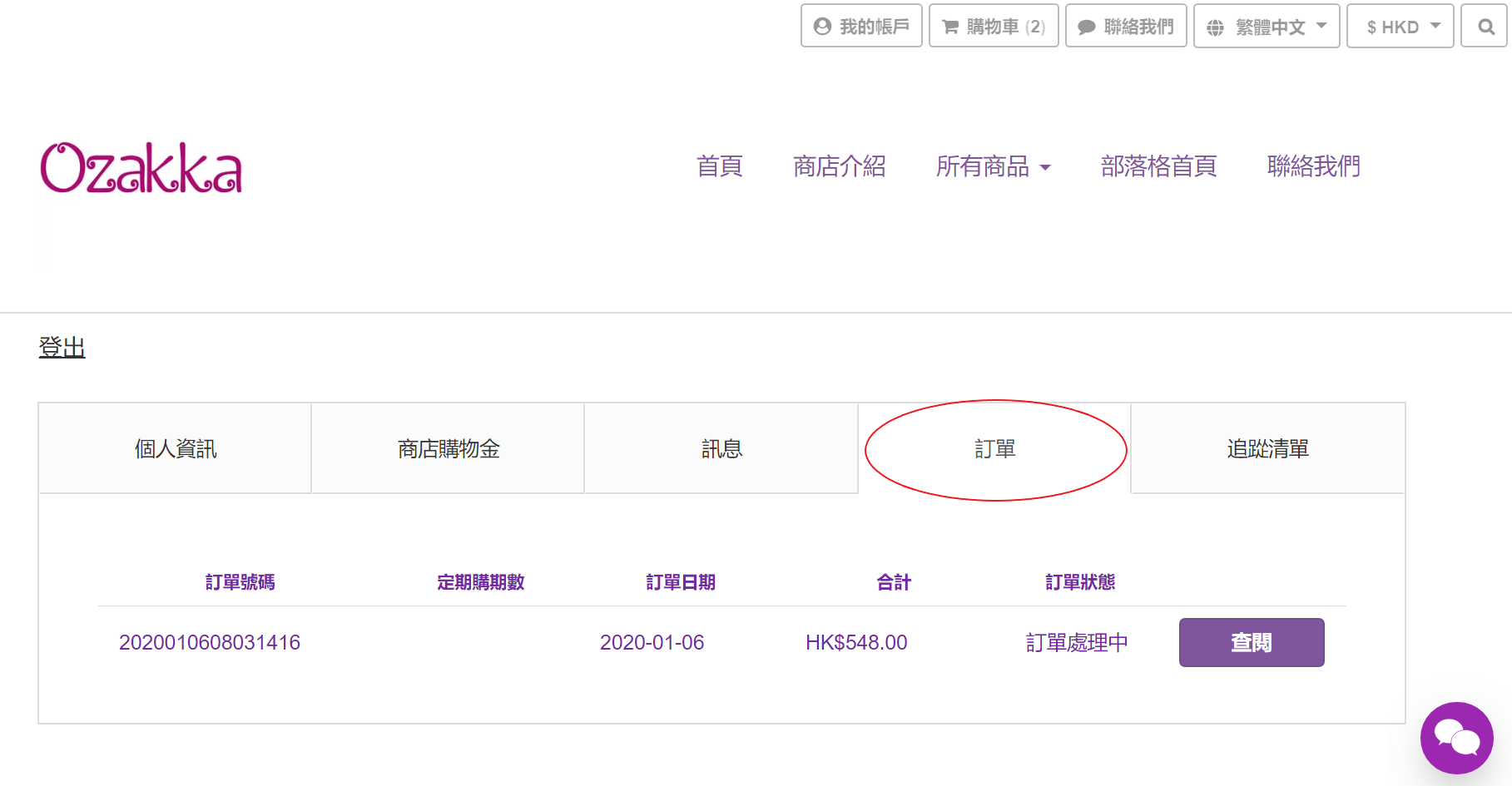Screen dimensions: 1512x786
Task: Open the live chat bubble
Action: (1456, 738)
